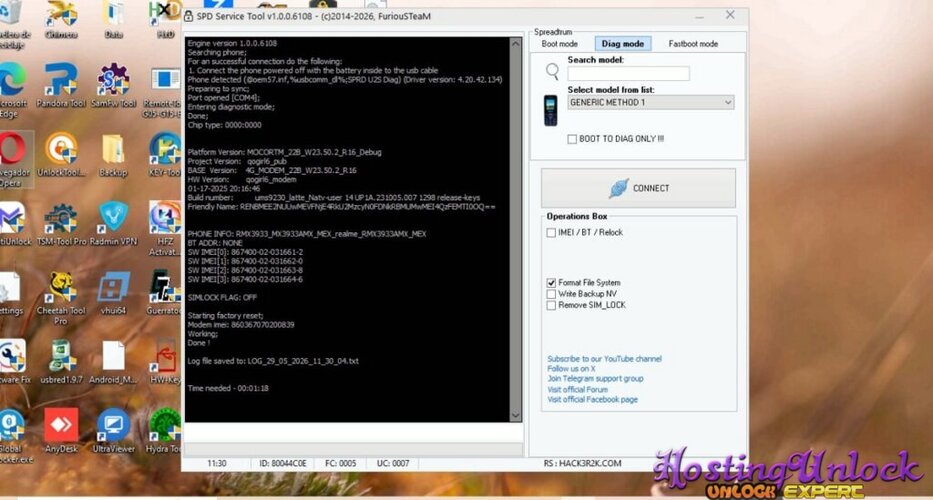Click the "11:30" status bar time

tap(217, 463)
